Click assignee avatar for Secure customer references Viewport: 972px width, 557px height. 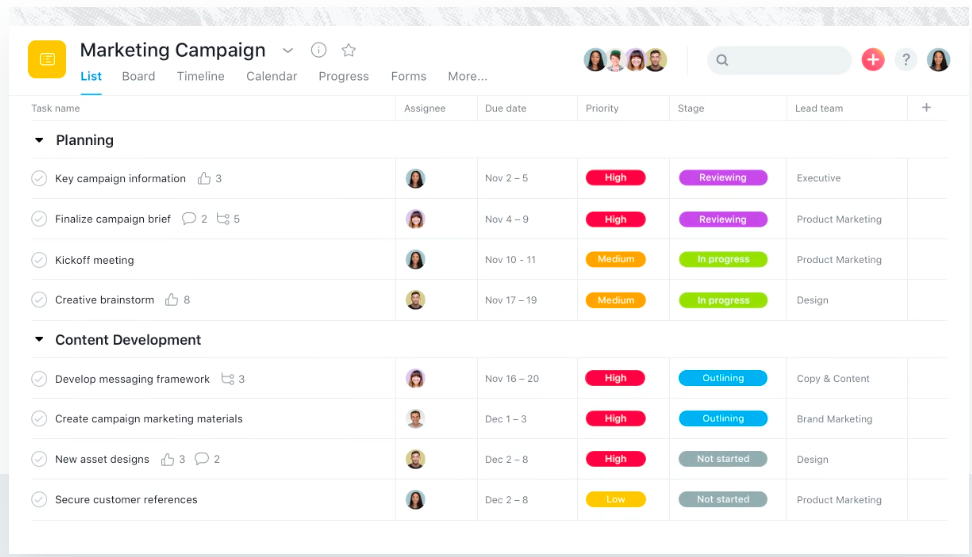415,499
